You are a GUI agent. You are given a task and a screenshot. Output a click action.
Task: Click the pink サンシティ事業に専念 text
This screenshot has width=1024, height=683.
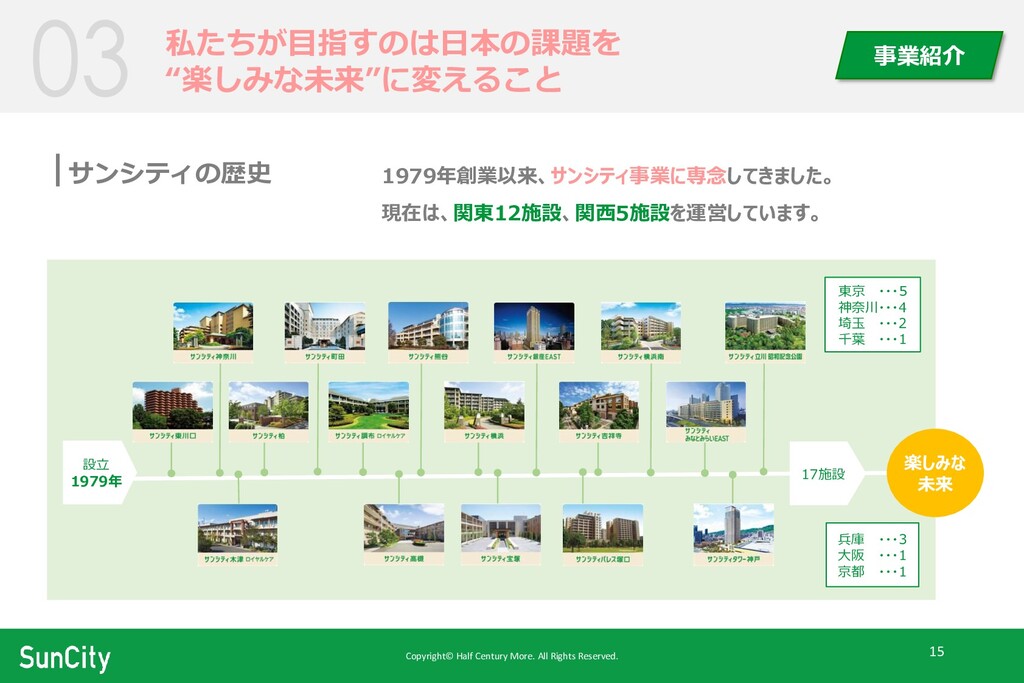pyautogui.click(x=638, y=176)
